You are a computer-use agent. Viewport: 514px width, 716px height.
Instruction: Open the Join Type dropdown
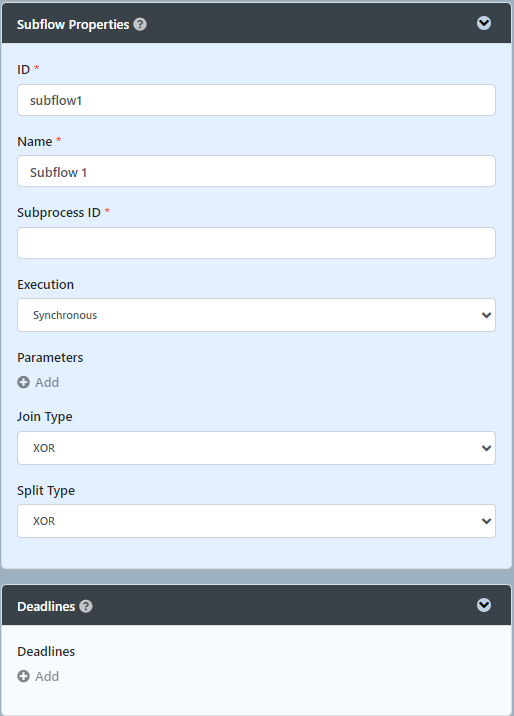point(256,448)
